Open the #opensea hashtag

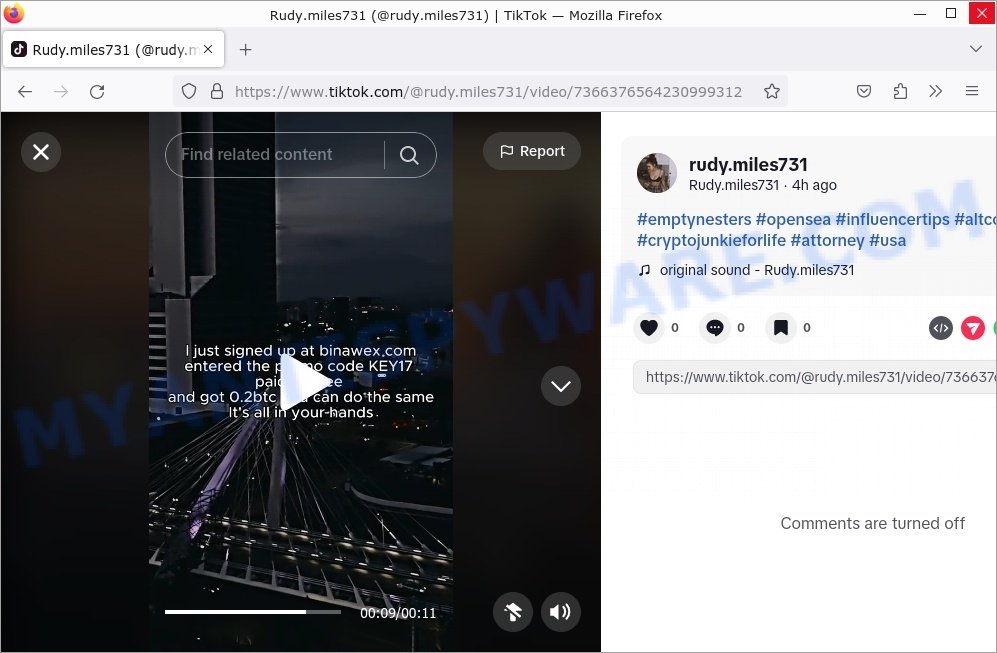click(793, 219)
